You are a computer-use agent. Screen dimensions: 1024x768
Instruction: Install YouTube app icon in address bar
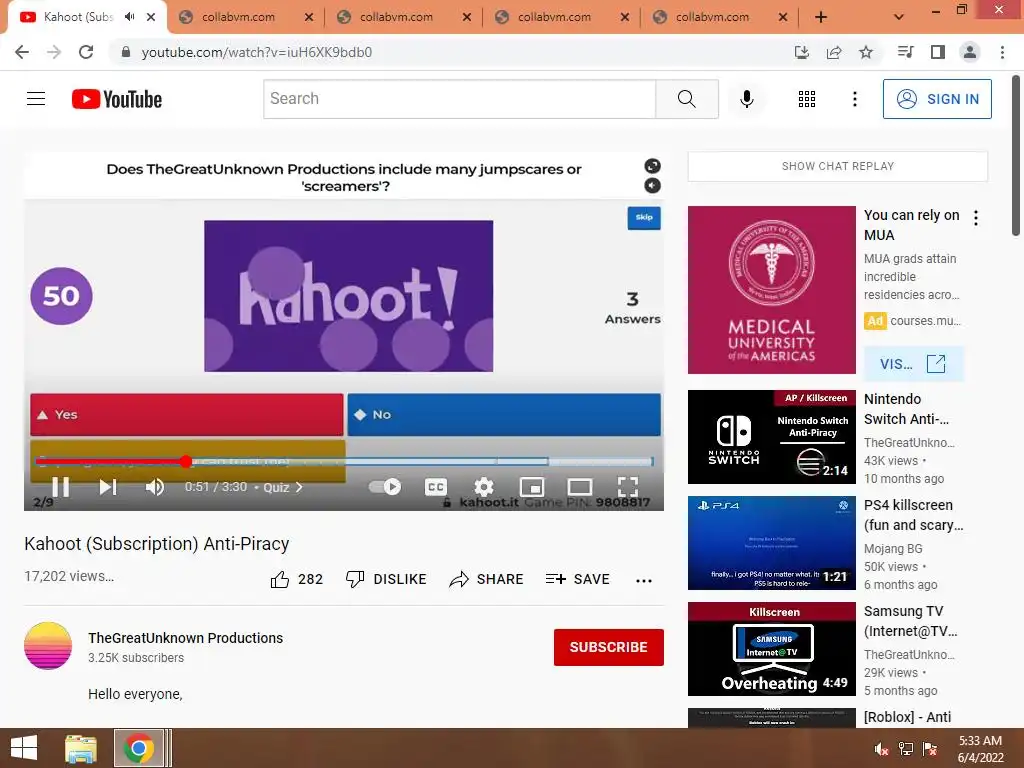click(x=801, y=52)
